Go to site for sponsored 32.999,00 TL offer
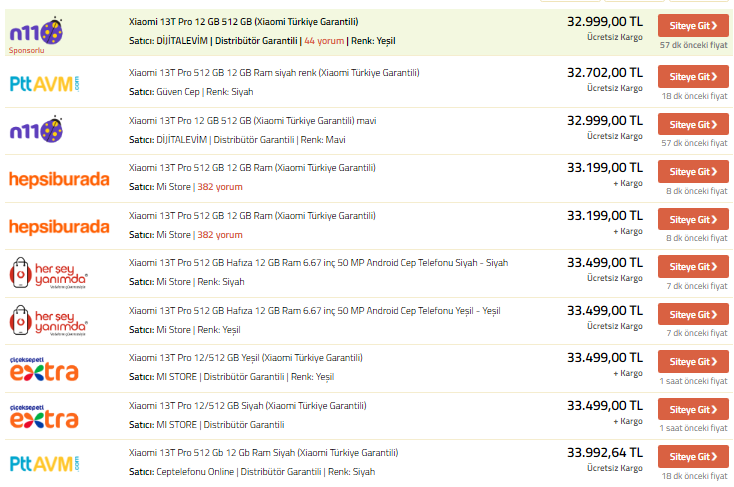Viewport: 734px width, 487px height. (x=693, y=26)
